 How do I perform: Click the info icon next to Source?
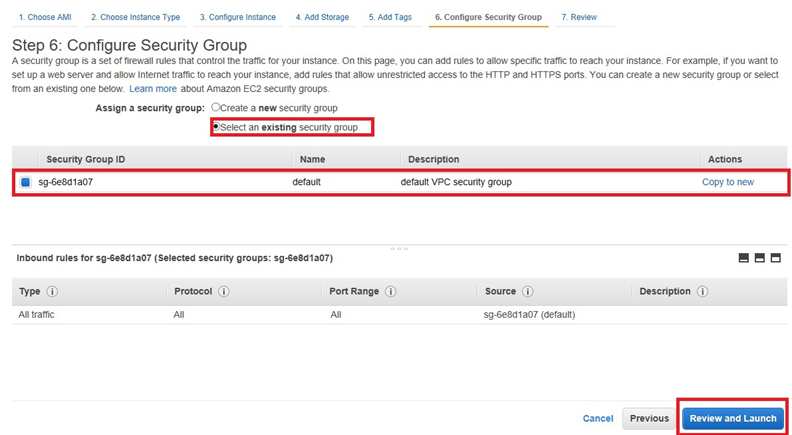click(x=526, y=292)
